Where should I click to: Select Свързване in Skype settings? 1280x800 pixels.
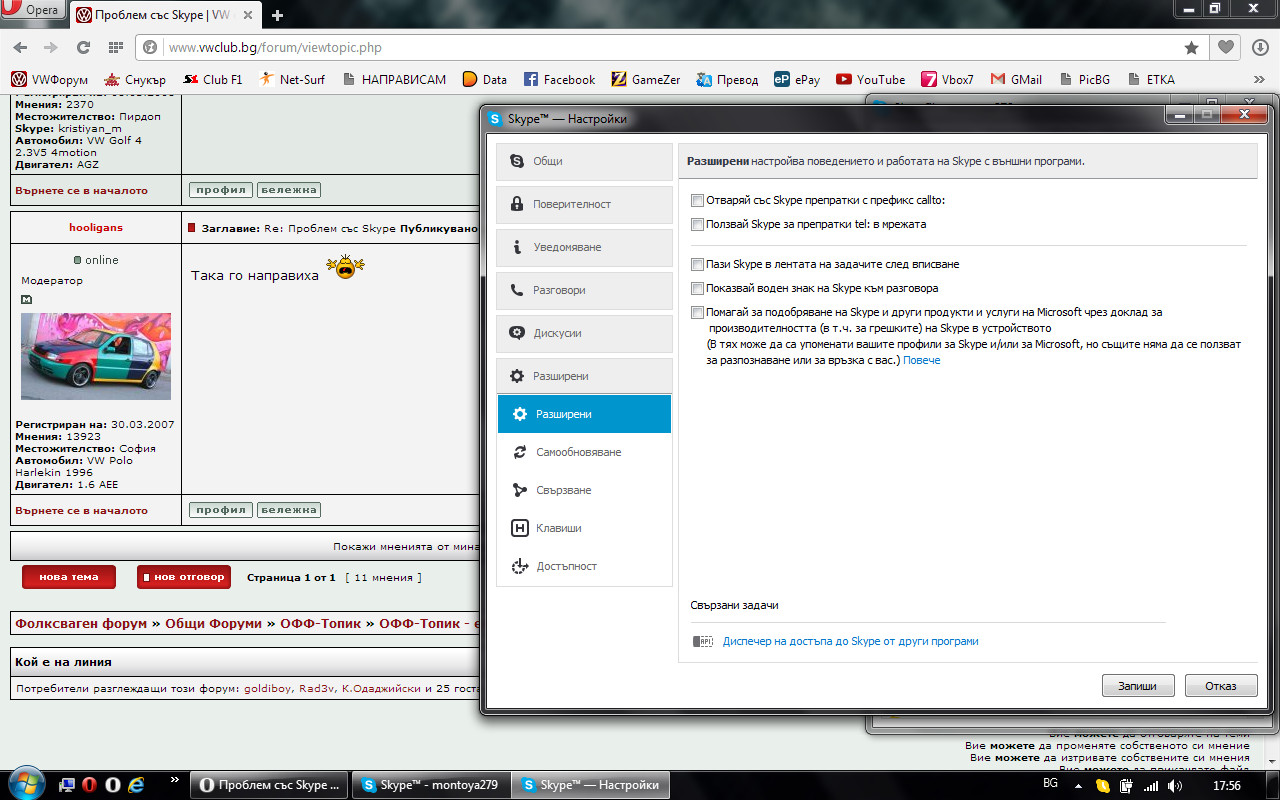coord(585,490)
